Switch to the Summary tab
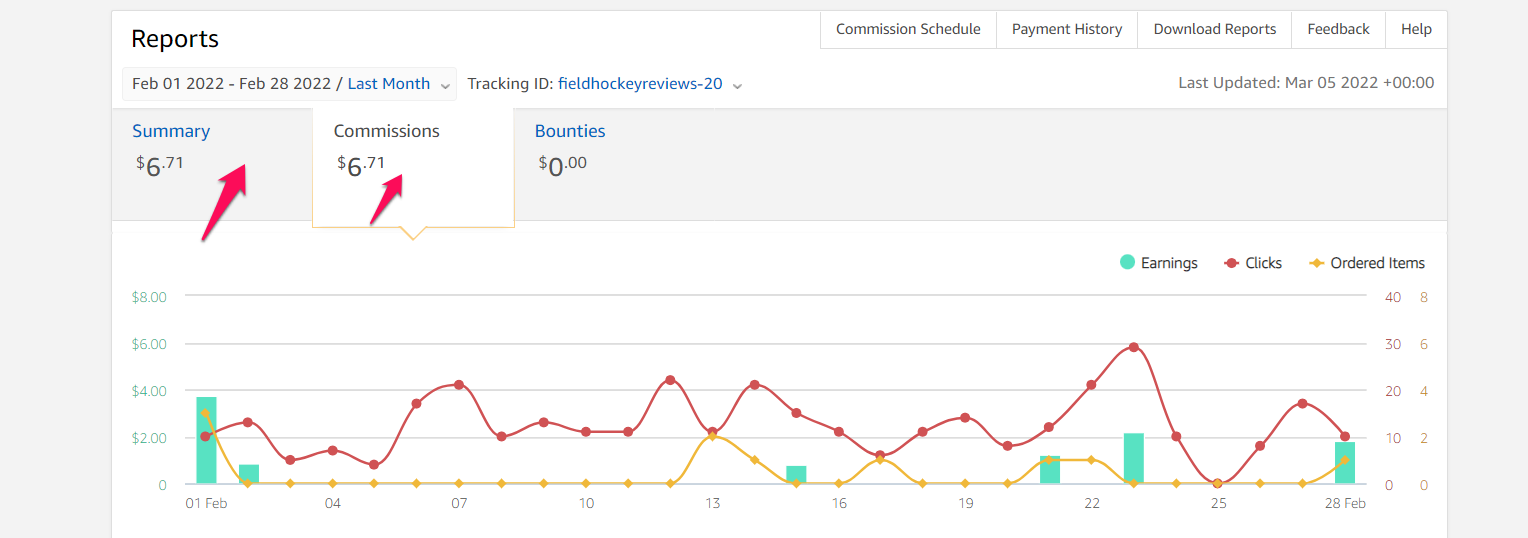The image size is (1528, 538). tap(171, 131)
